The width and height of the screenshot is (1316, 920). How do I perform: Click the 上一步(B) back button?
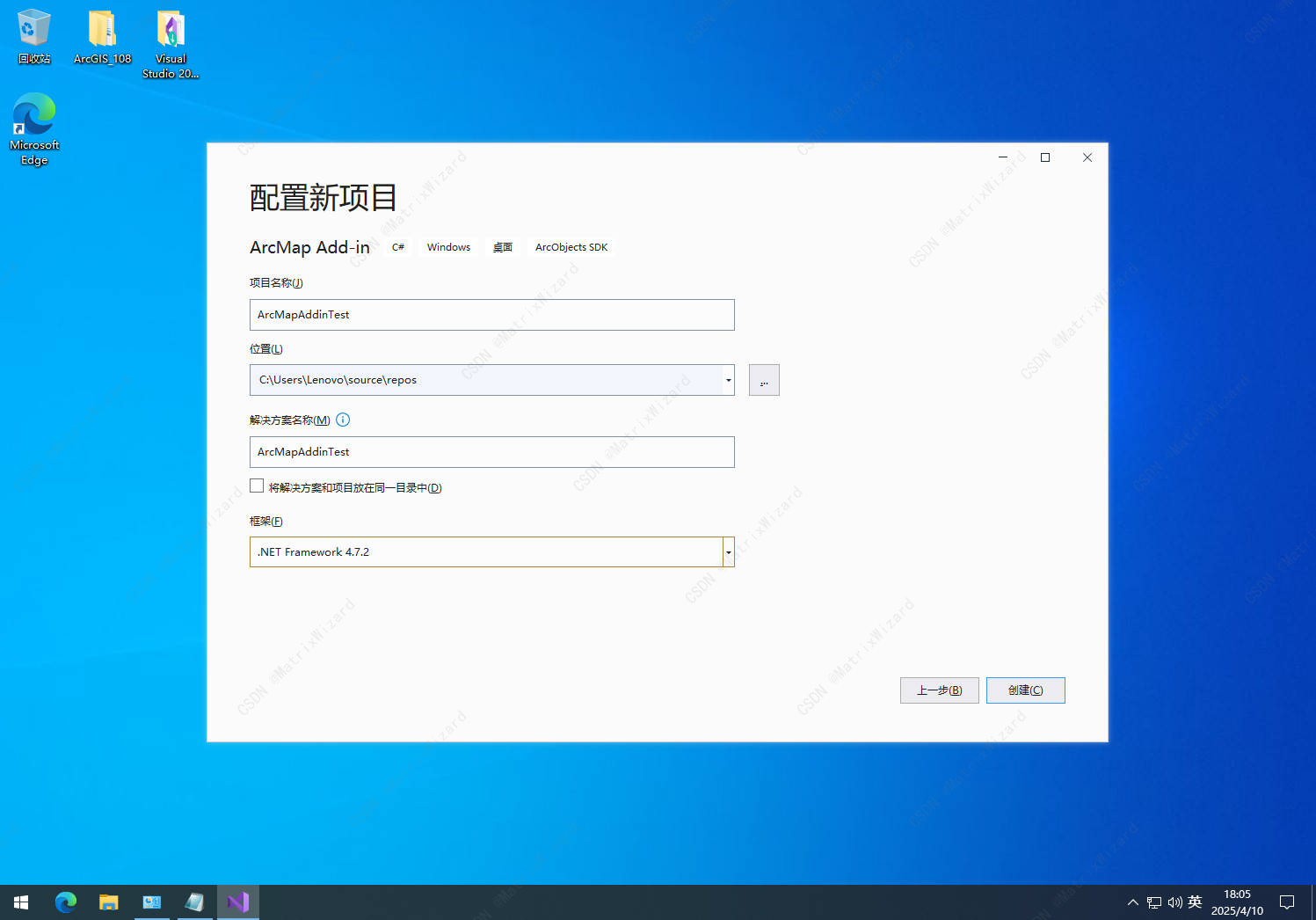click(939, 690)
